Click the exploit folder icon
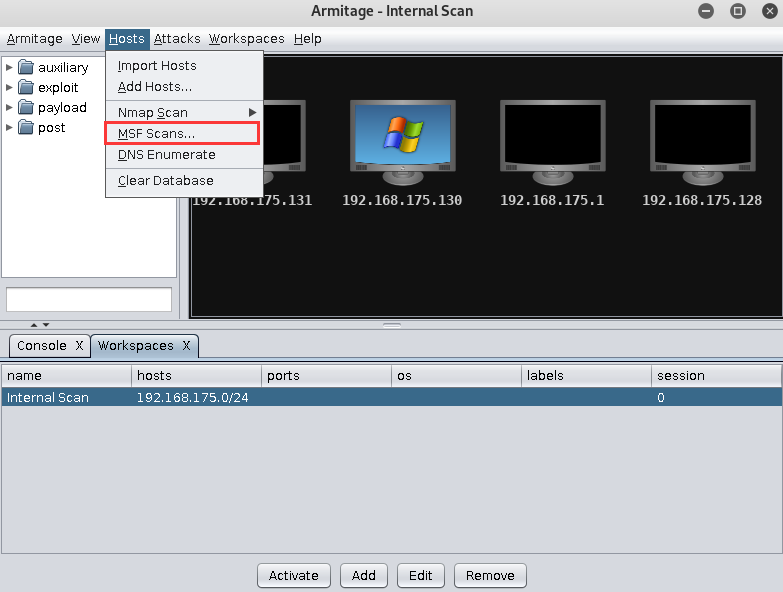The image size is (783, 592). point(26,87)
